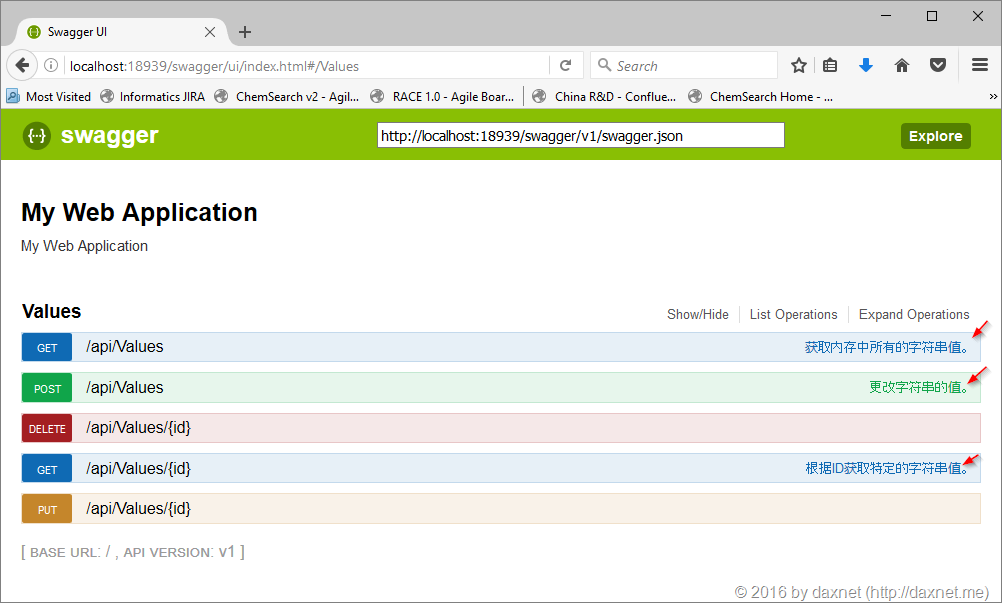Viewport: 1002px width, 603px height.
Task: Focus the browser Search field
Action: click(684, 65)
